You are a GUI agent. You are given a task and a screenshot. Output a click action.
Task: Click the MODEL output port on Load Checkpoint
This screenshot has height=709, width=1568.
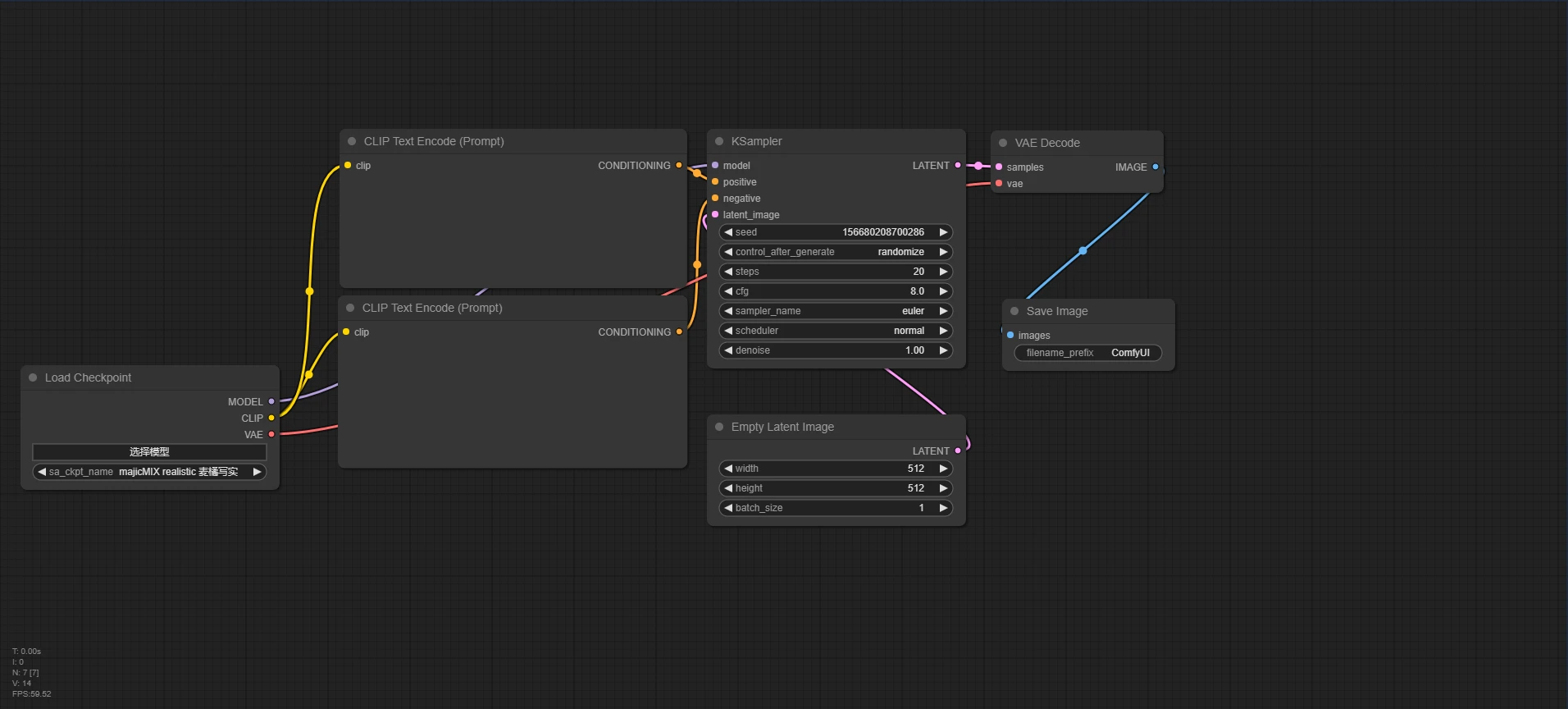(x=271, y=402)
